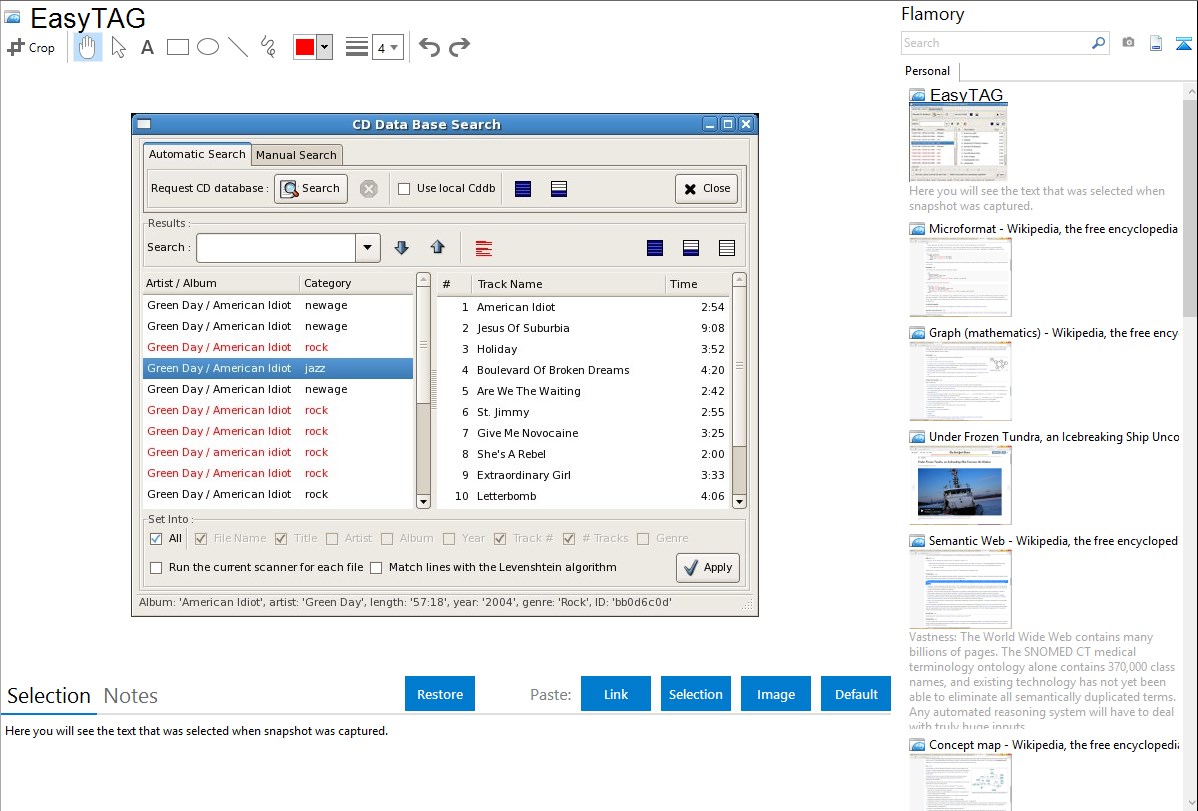The image size is (1198, 811).
Task: Select the freehand scribble tool
Action: coord(268,47)
